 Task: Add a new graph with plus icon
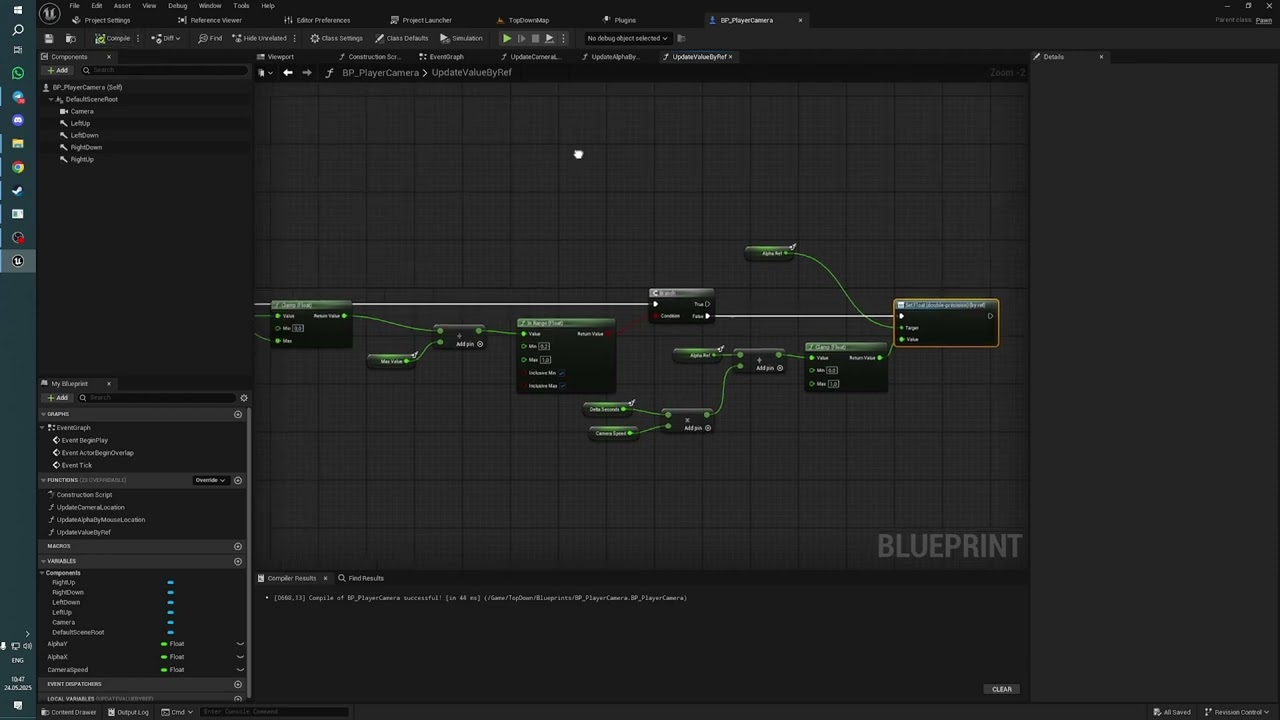238,414
